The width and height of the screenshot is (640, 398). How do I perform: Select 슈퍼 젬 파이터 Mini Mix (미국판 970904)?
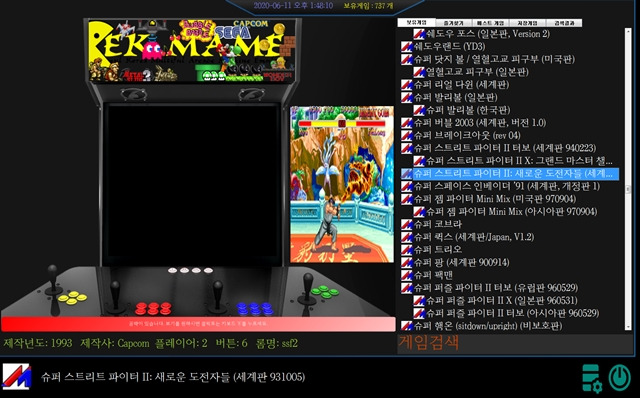[495, 199]
